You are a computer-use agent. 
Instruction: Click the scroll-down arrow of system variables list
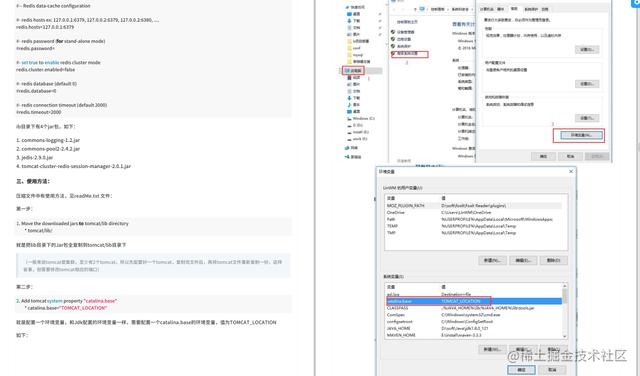coord(565,336)
